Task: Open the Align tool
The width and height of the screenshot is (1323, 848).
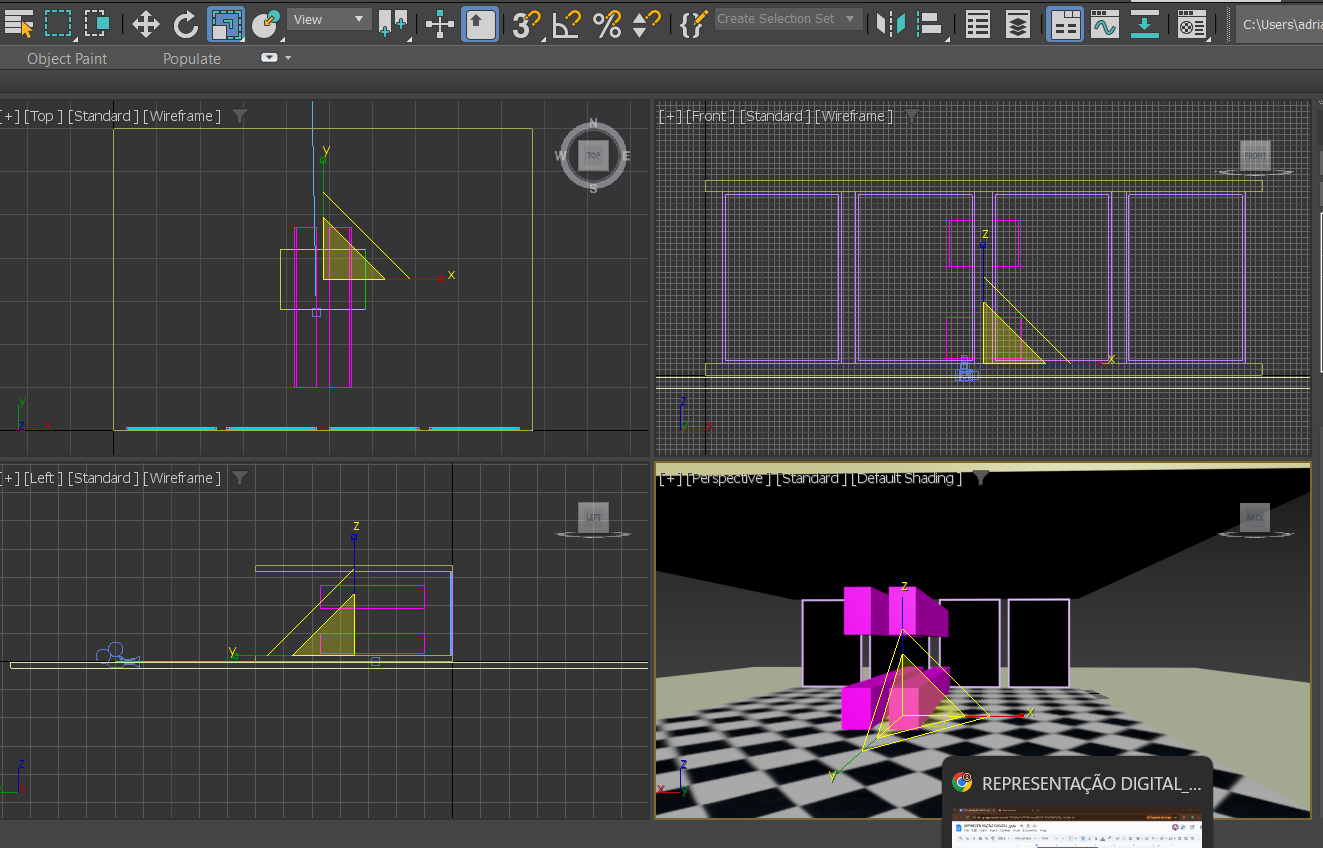Action: [931, 23]
